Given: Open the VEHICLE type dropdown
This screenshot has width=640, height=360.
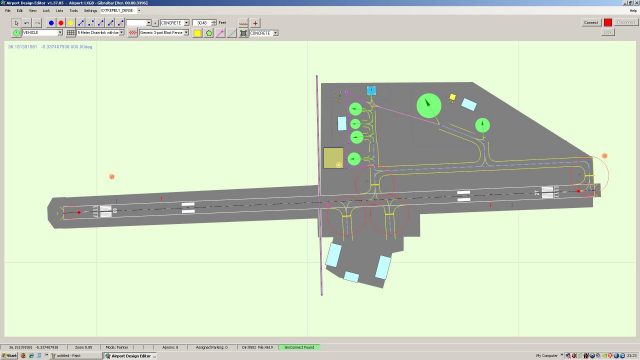Looking at the screenshot, I should (x=42, y=33).
